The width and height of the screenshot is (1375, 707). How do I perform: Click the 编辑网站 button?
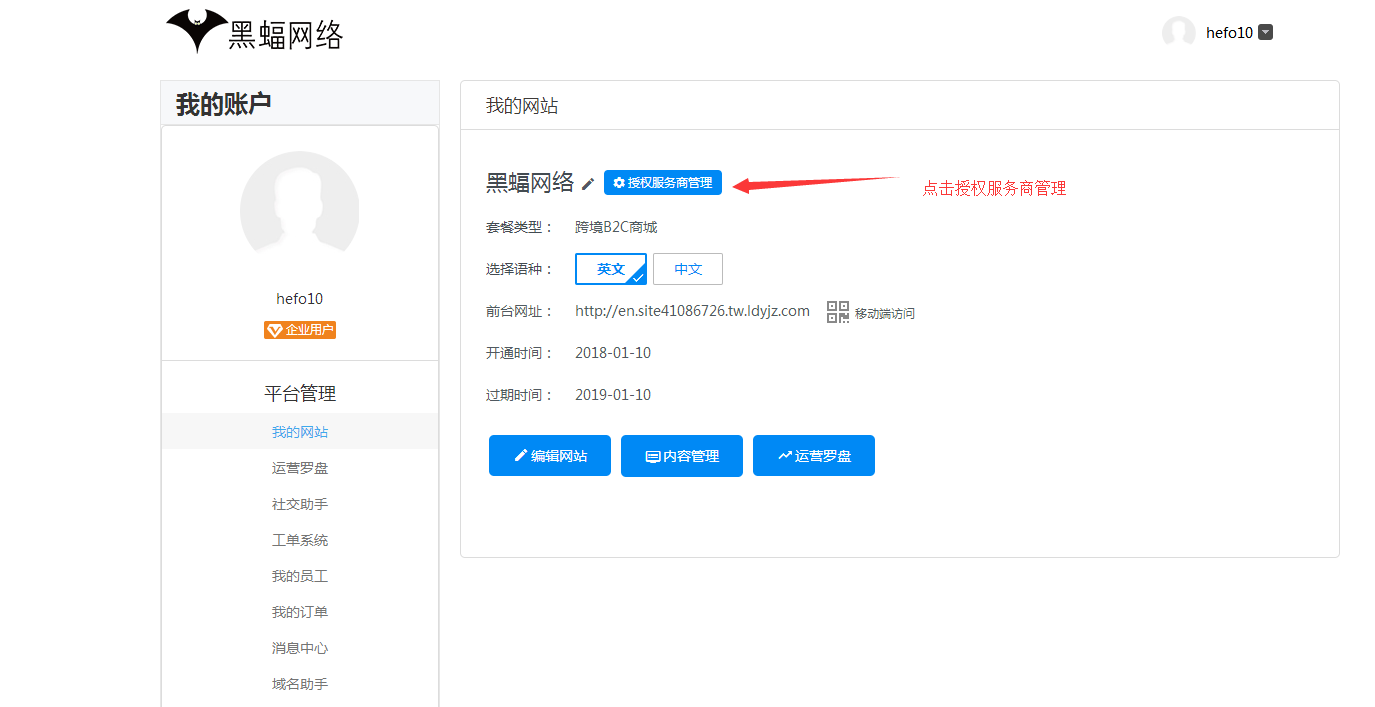[x=549, y=456]
